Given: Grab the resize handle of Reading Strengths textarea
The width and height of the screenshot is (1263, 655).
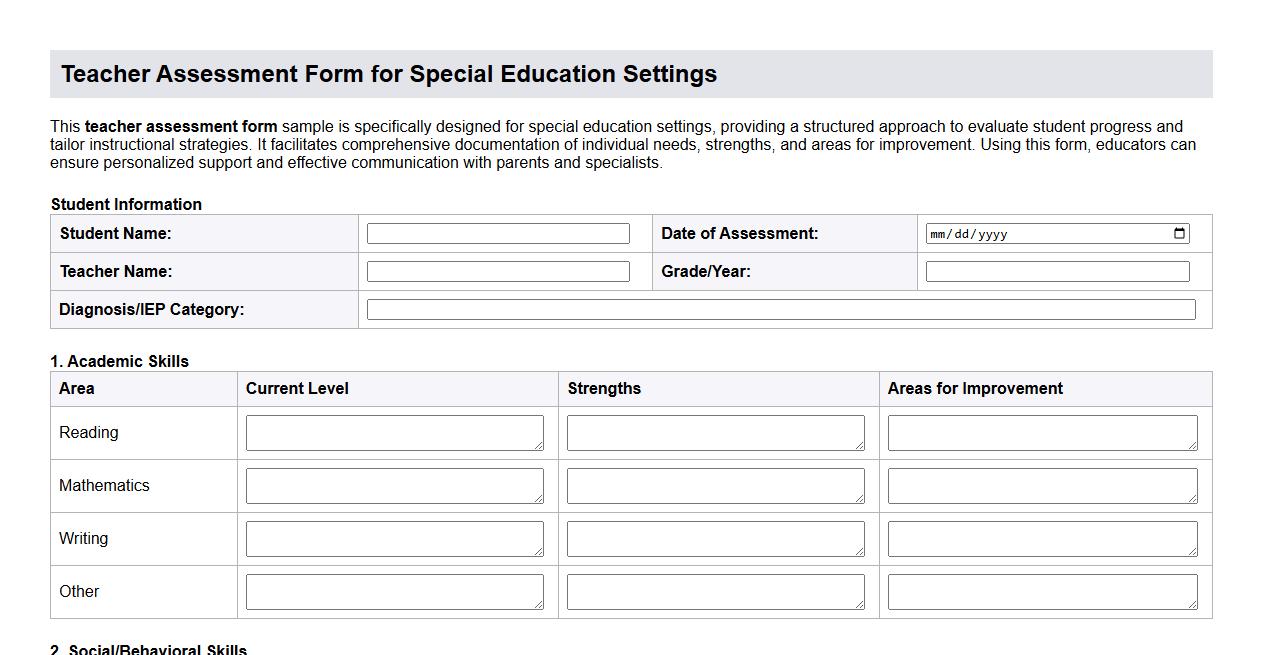Looking at the screenshot, I should click(860, 446).
